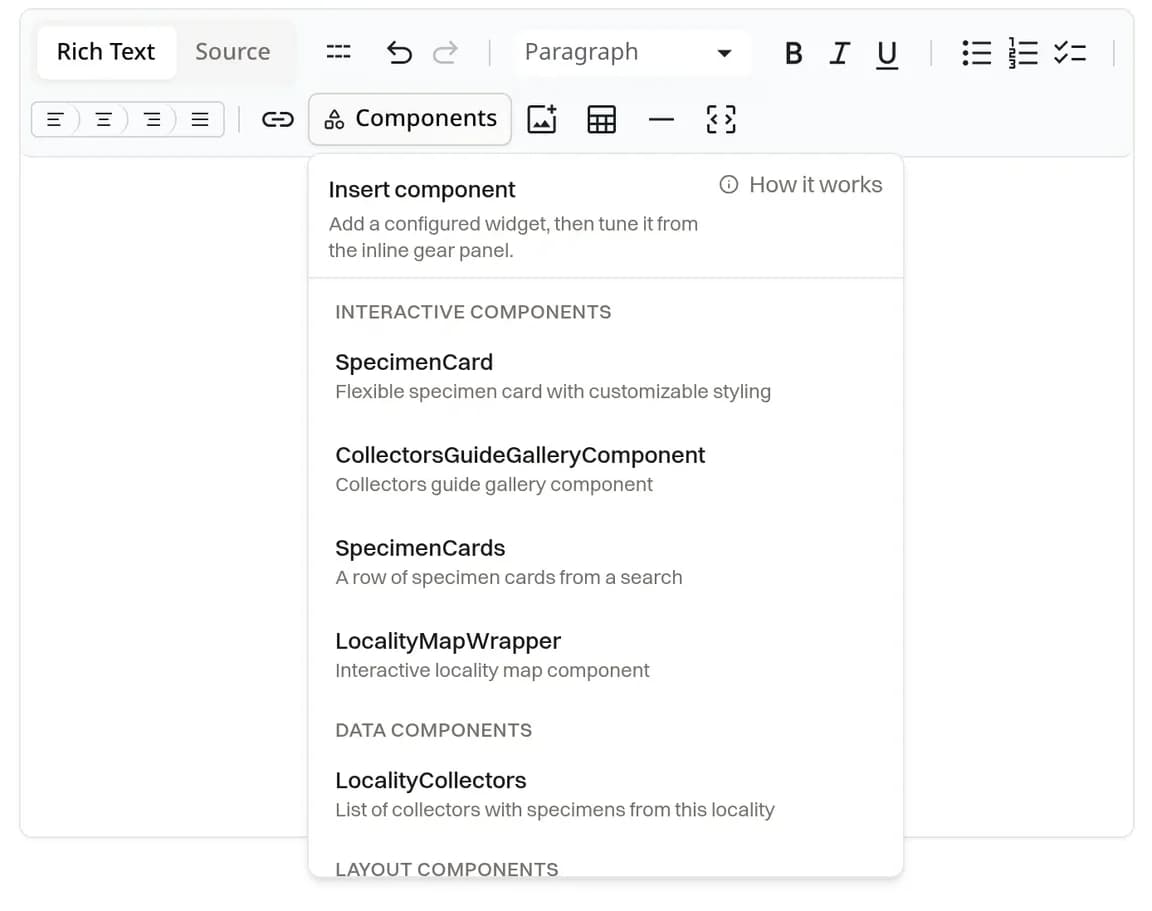Justify the text alignment
Image resolution: width=1152 pixels, height=911 pixels.
[x=200, y=119]
